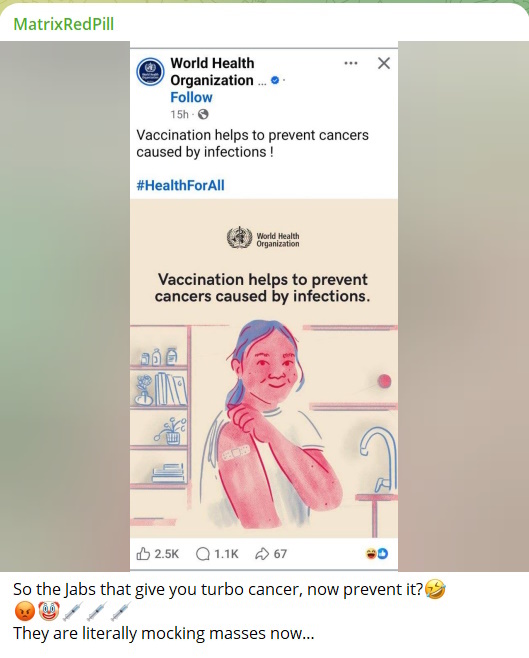Open the #HealthForAll hashtag
Viewport: 529px width, 658px height.
point(180,185)
